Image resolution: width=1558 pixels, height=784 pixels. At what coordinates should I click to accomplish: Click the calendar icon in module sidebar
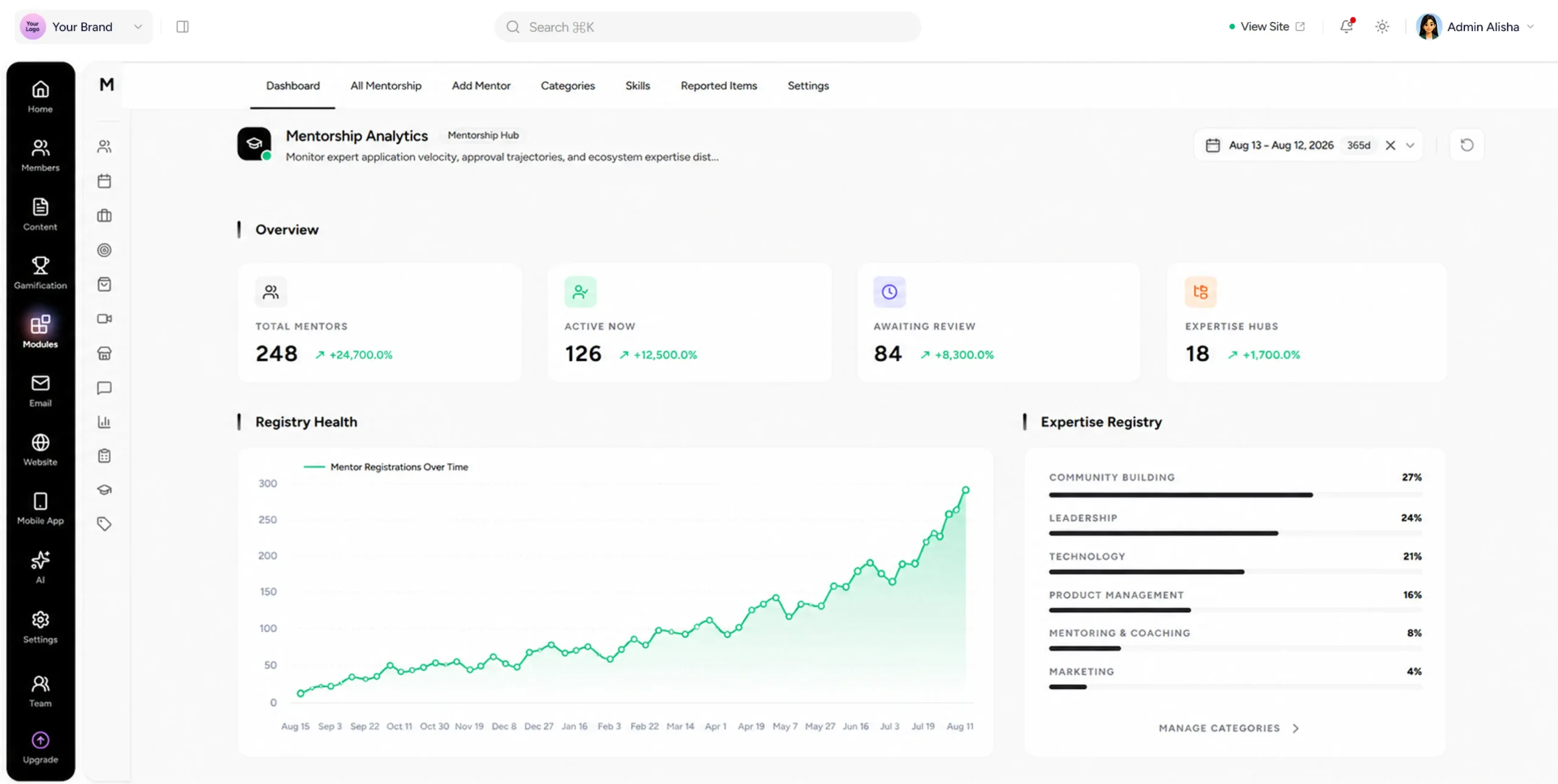pyautogui.click(x=104, y=181)
